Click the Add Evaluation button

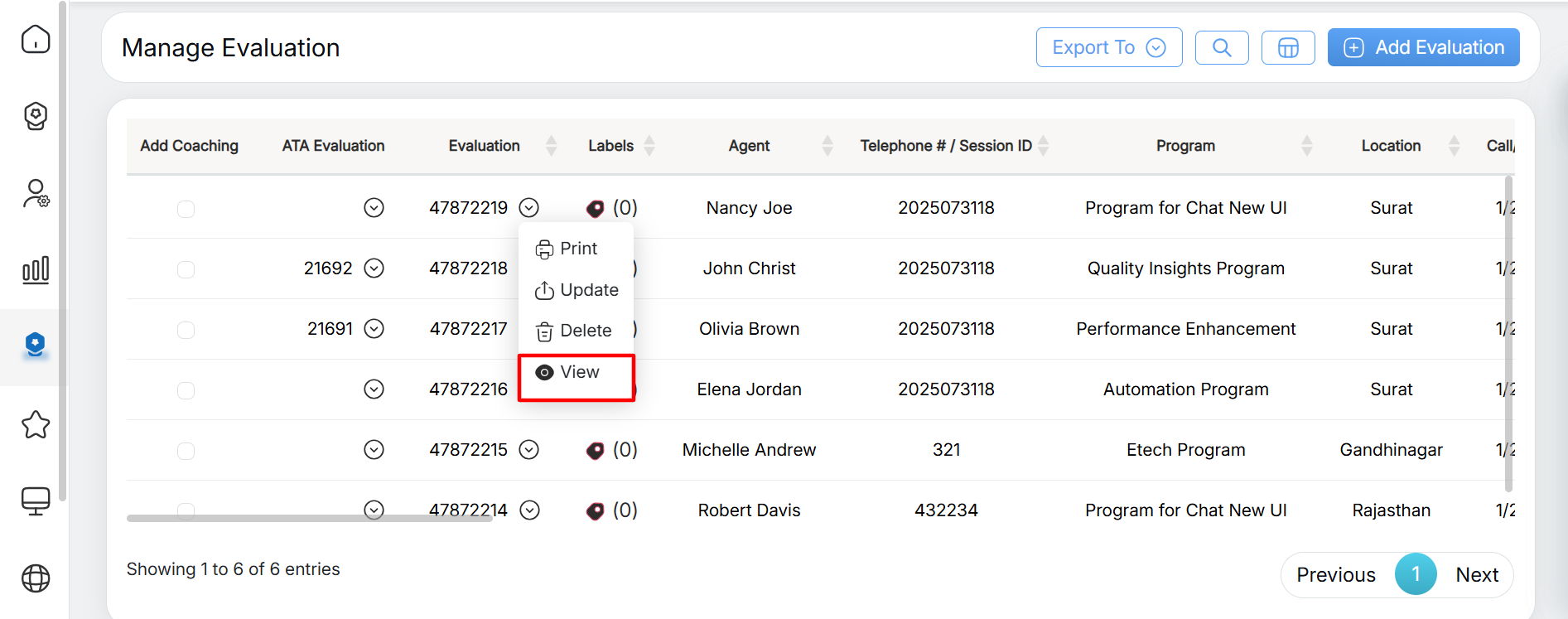[1422, 48]
